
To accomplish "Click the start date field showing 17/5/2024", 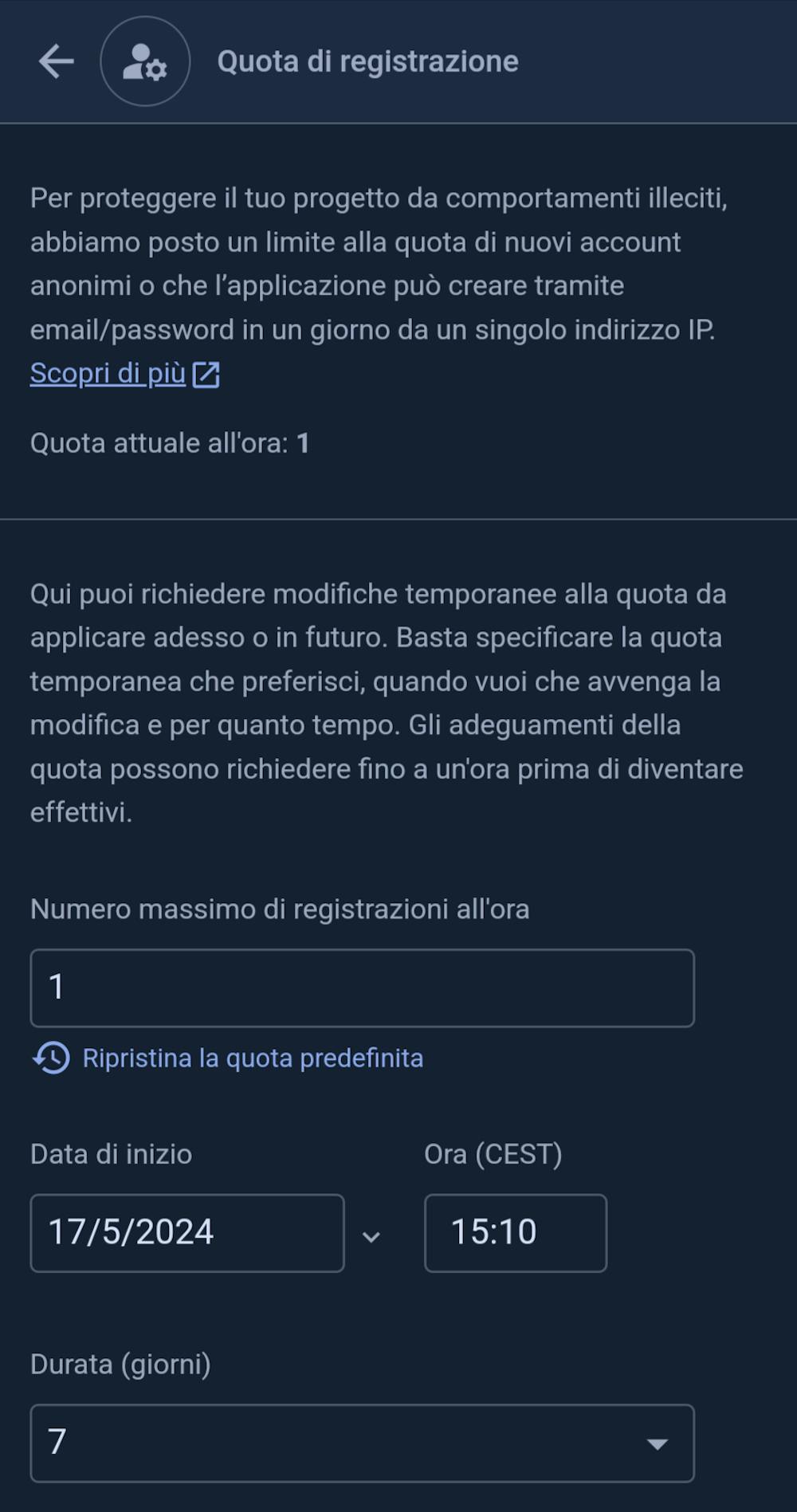I will [x=186, y=1232].
